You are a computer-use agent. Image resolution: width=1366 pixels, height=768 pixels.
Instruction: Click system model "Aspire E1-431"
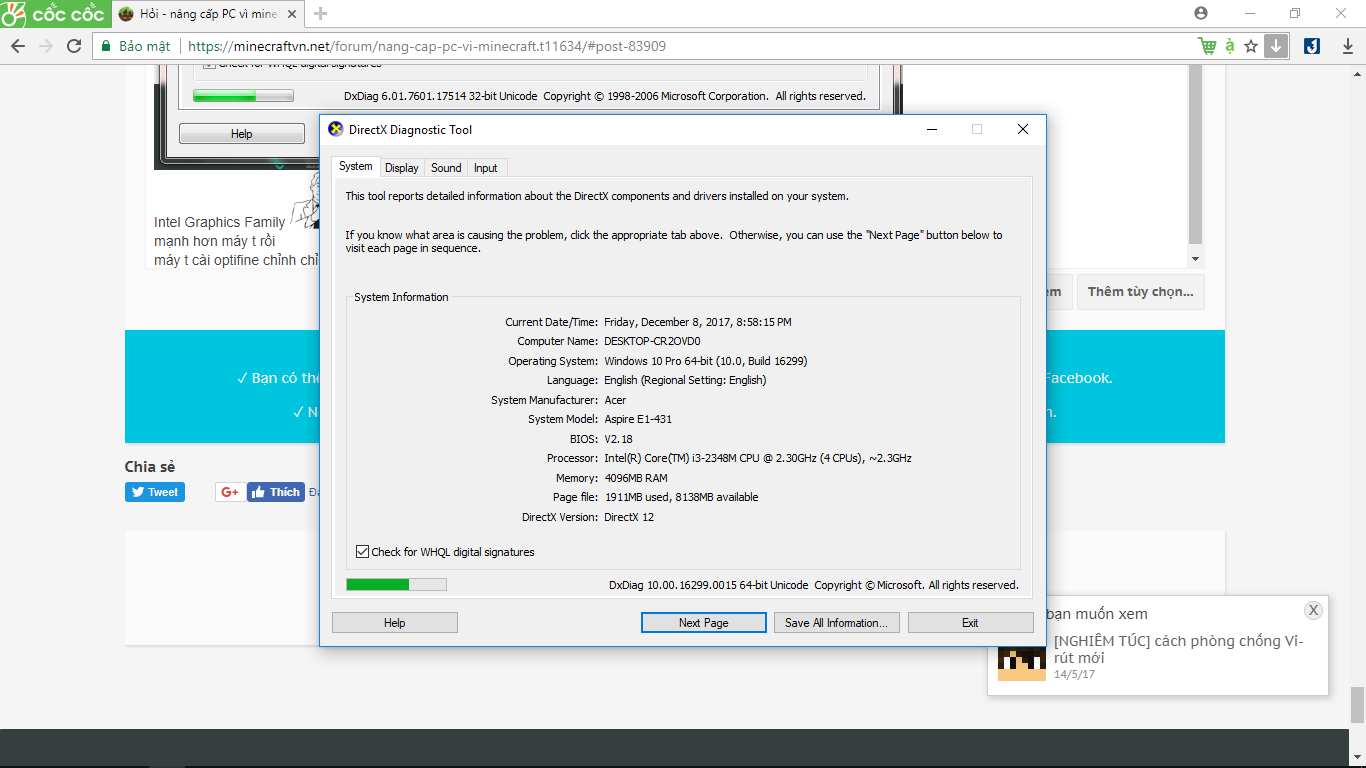click(638, 419)
